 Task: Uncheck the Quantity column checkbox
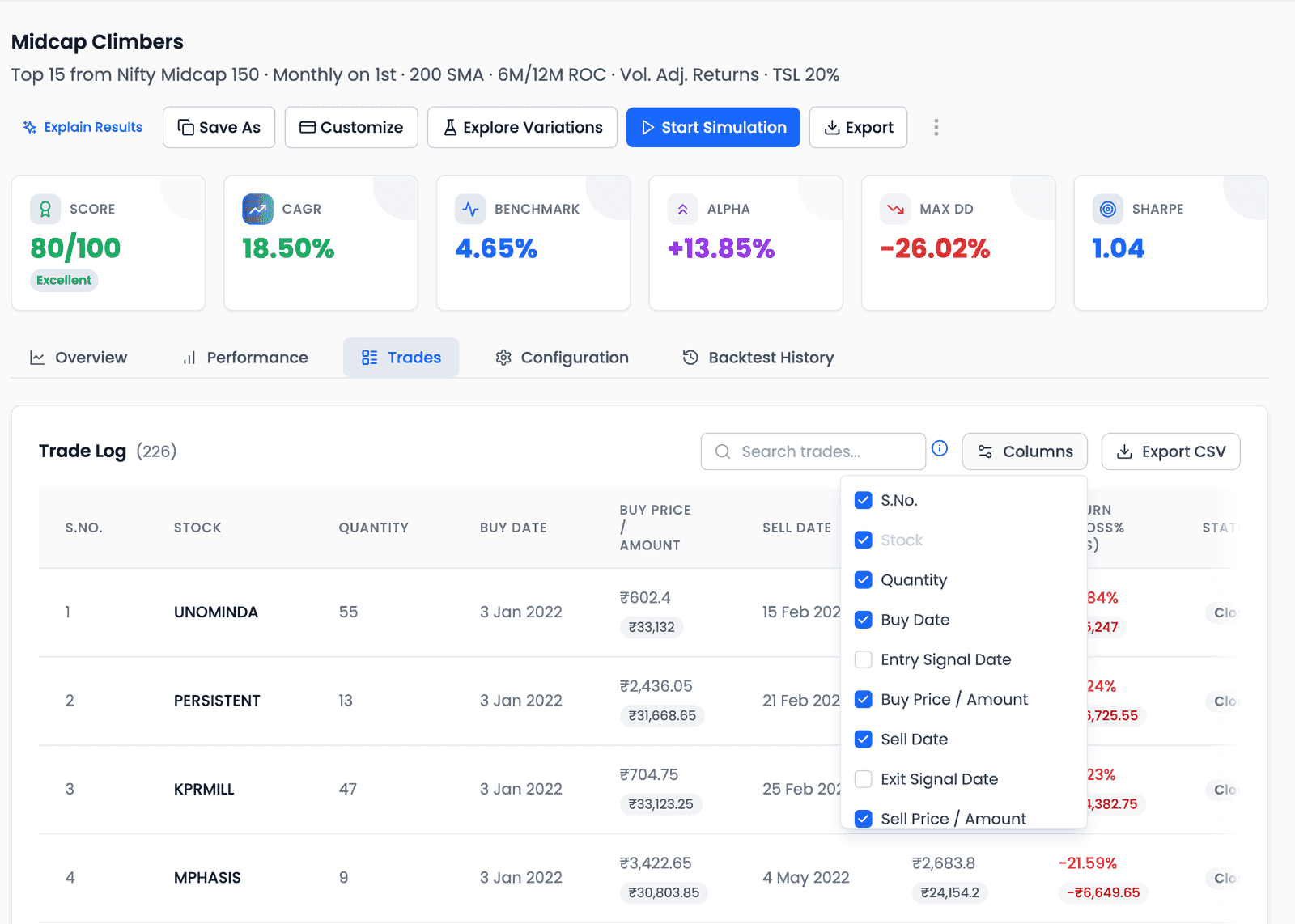point(864,580)
